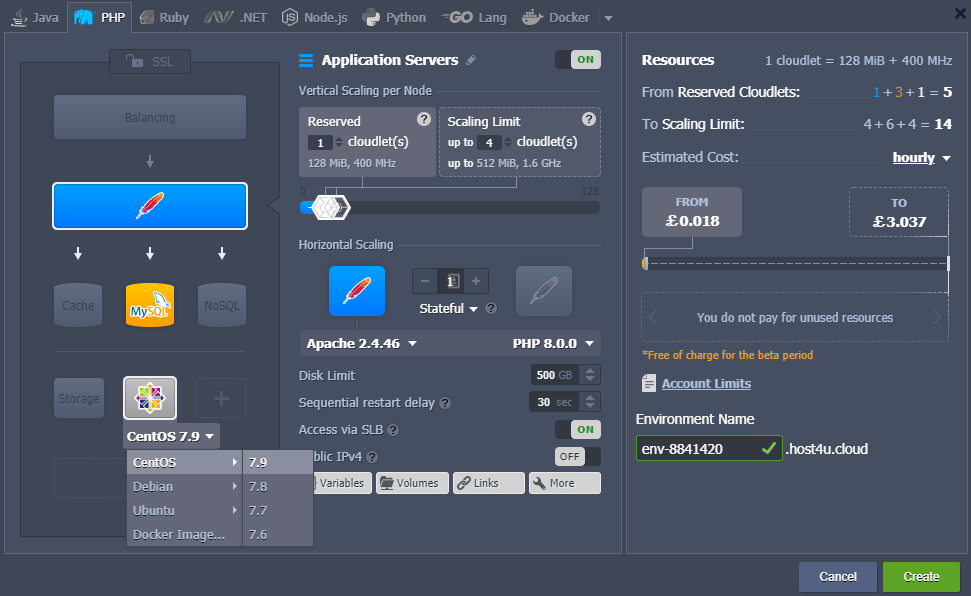971x596 pixels.
Task: Select the PHP tab
Action: pyautogui.click(x=100, y=17)
